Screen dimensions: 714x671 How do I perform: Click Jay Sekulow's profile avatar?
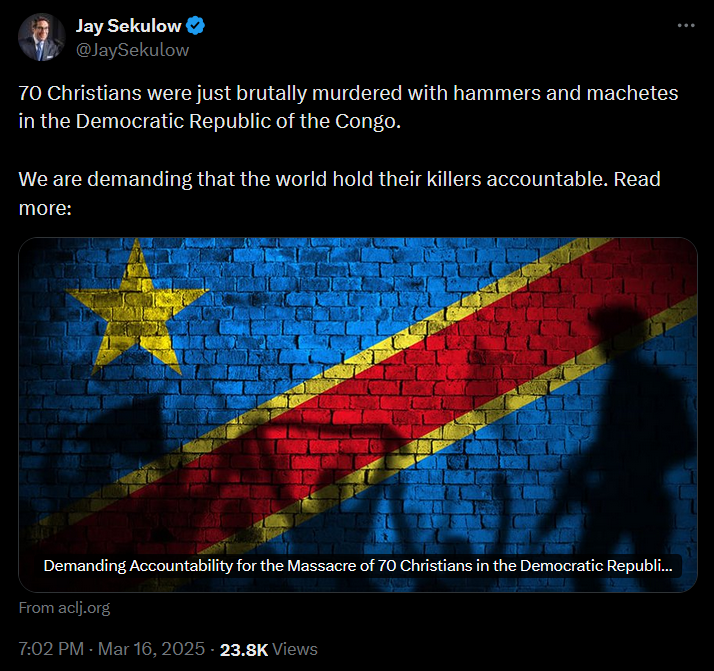click(41, 37)
